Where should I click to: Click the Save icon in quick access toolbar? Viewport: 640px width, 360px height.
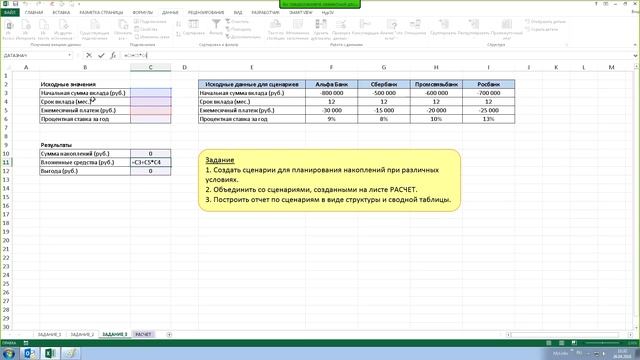(x=16, y=4)
